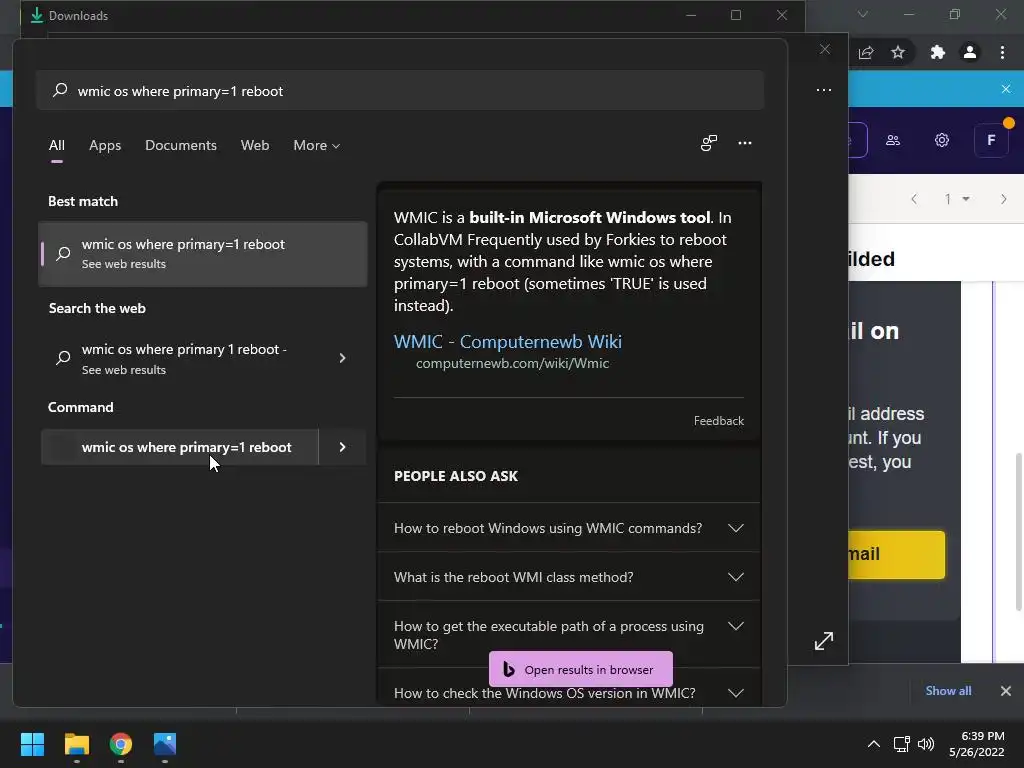The image size is (1024, 768).
Task: Expand 'What is the reboot WMI class method?'
Action: tap(569, 577)
